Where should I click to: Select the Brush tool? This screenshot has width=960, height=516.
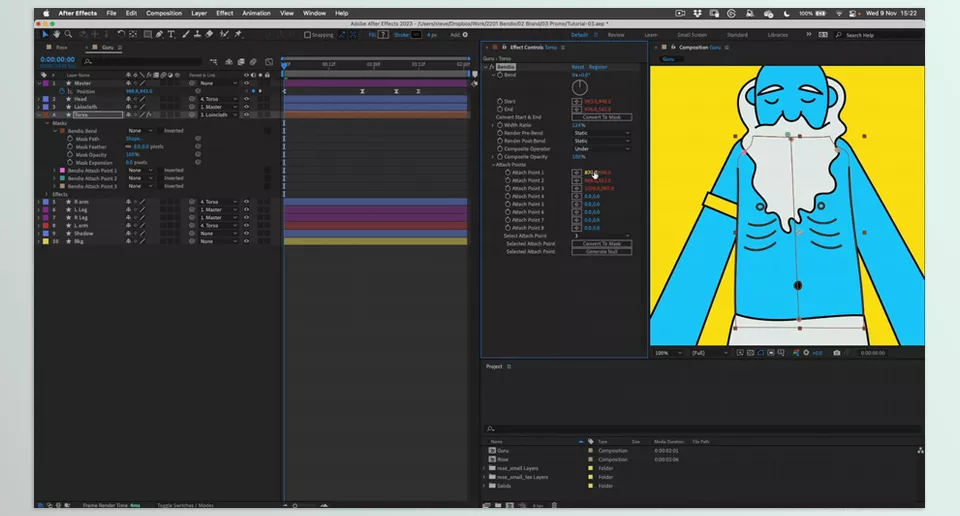186,34
